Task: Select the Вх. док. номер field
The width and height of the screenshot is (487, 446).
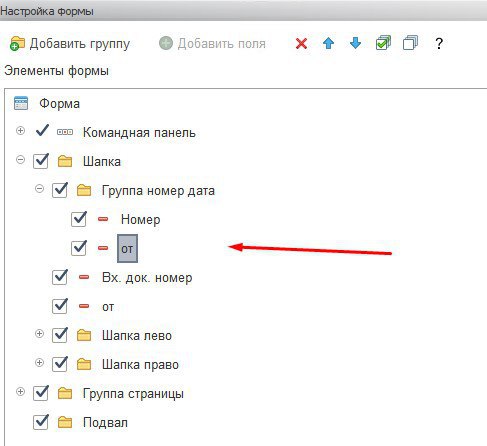Action: [147, 278]
